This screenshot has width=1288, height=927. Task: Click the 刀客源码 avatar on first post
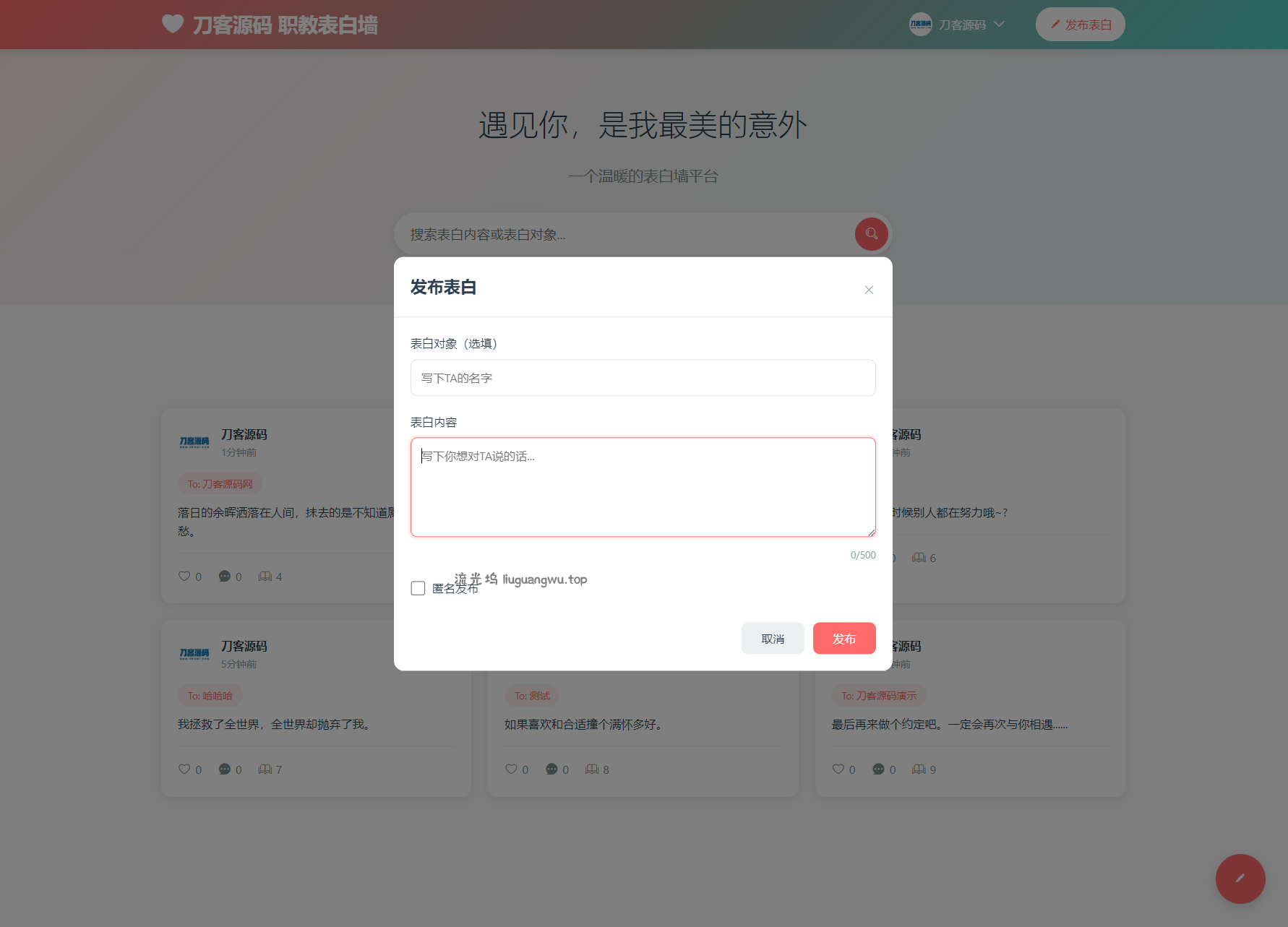[194, 442]
